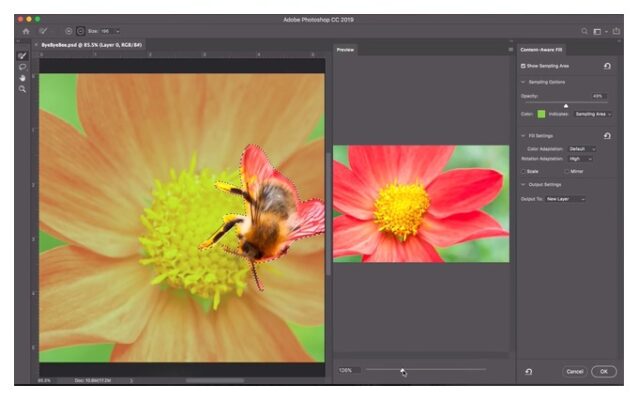Open the Rotation Adaptation dropdown
638x400 pixels.
coord(580,159)
